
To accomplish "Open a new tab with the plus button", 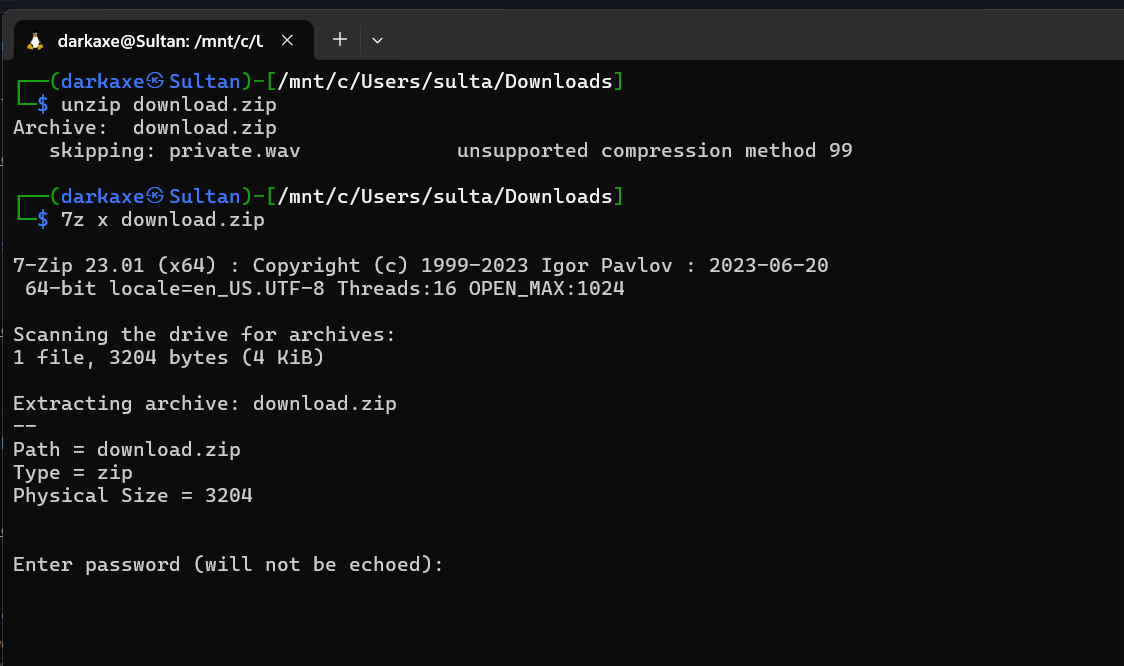I will point(340,39).
